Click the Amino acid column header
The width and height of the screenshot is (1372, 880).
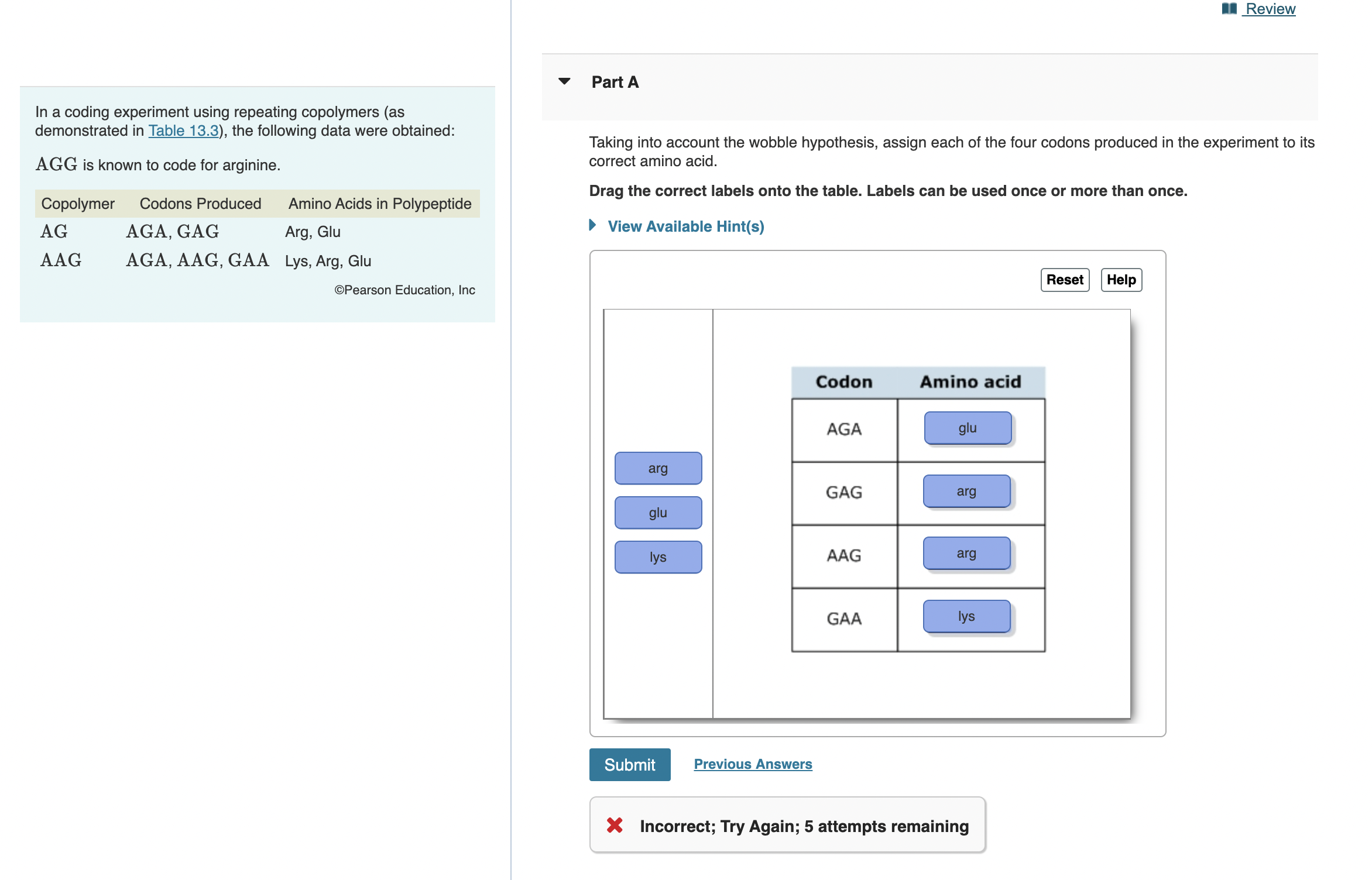click(970, 382)
